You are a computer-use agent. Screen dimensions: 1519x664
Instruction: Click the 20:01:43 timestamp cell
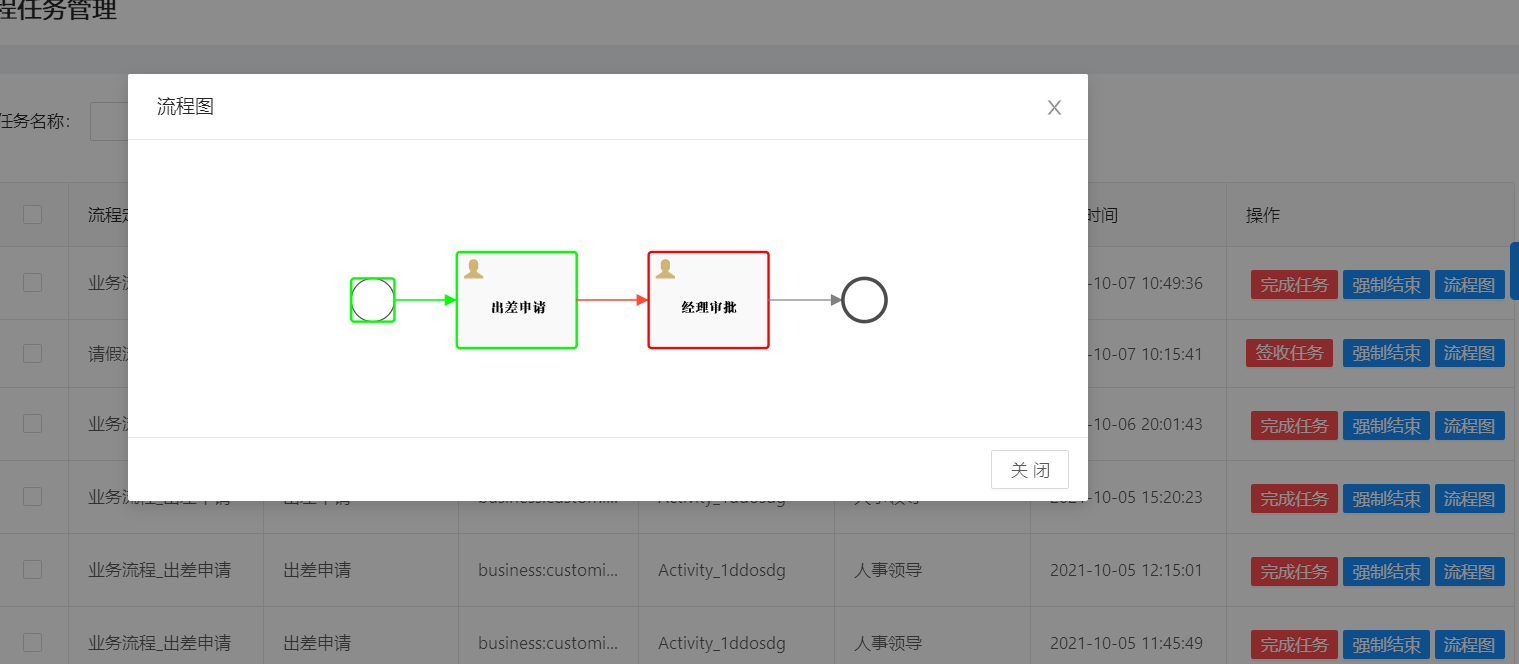click(x=1145, y=424)
